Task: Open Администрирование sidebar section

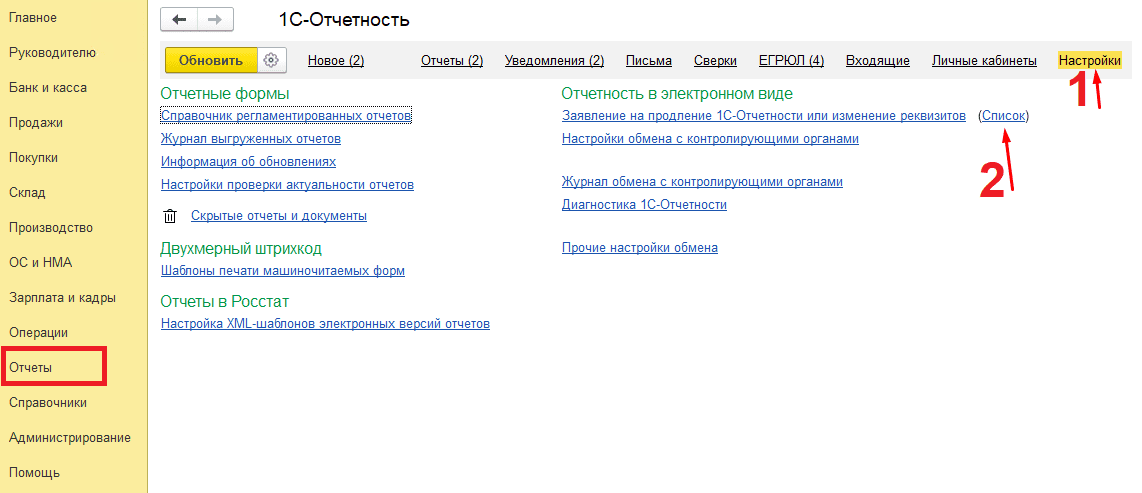Action: coord(70,438)
